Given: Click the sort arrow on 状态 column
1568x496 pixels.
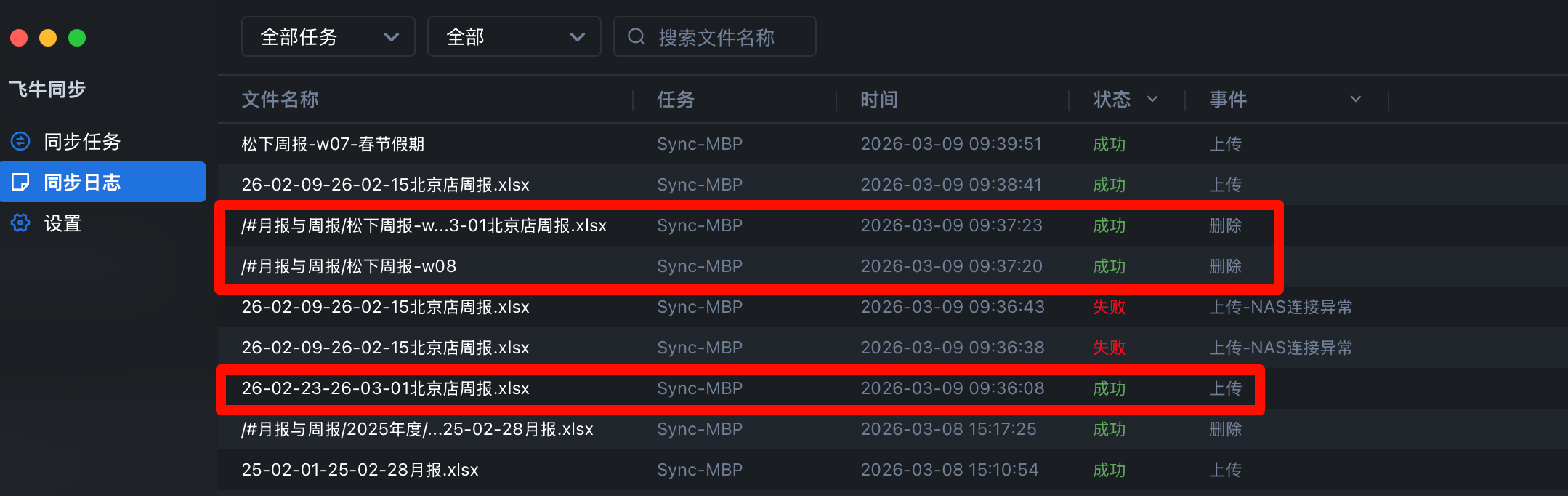Looking at the screenshot, I should pyautogui.click(x=1152, y=99).
